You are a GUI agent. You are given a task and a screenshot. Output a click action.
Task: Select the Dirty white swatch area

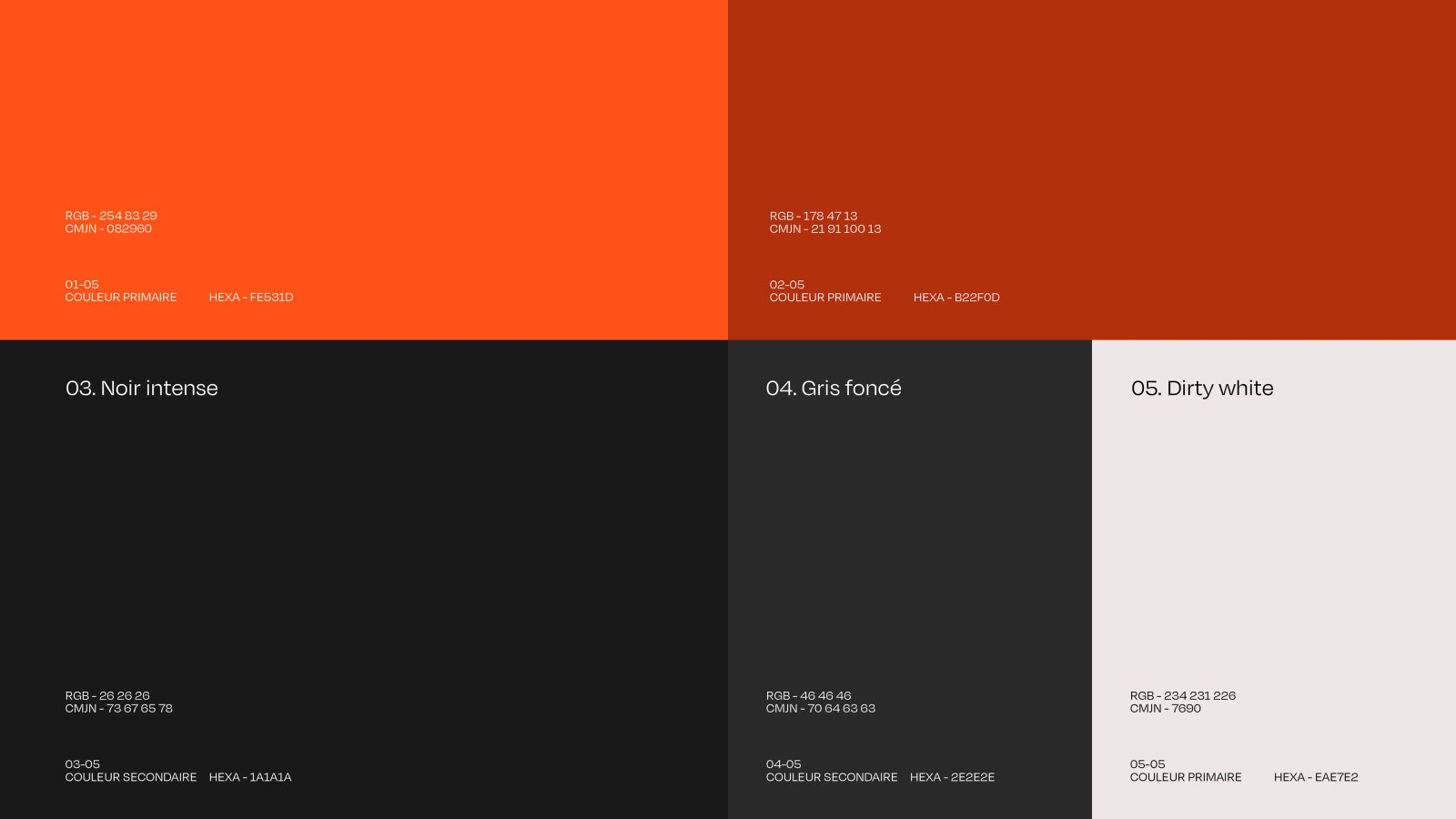1274,546
